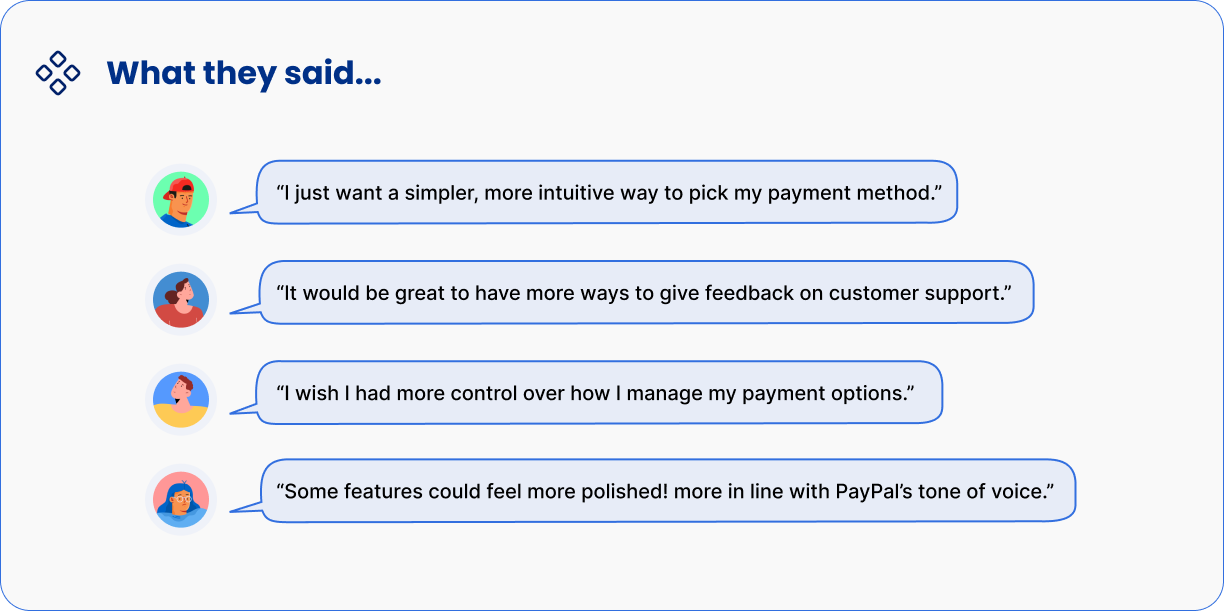Click the word "PayPal's" in the last quote

(875, 491)
